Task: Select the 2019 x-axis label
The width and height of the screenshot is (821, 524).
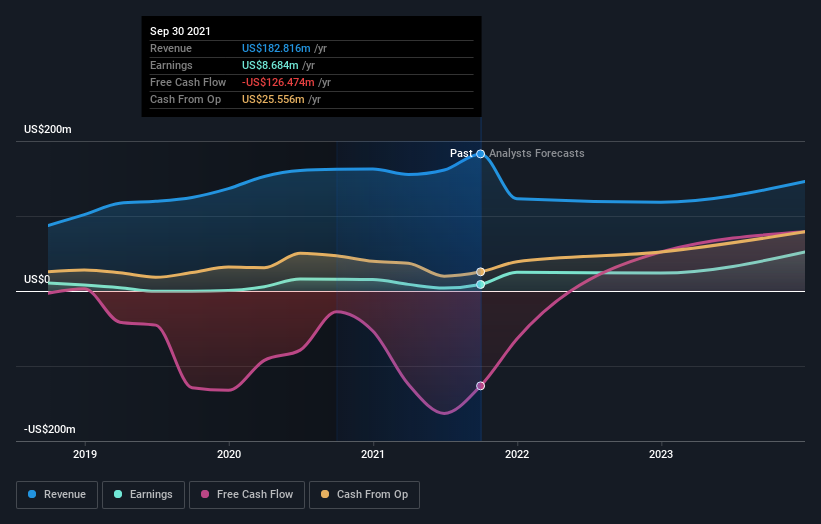Action: click(85, 454)
